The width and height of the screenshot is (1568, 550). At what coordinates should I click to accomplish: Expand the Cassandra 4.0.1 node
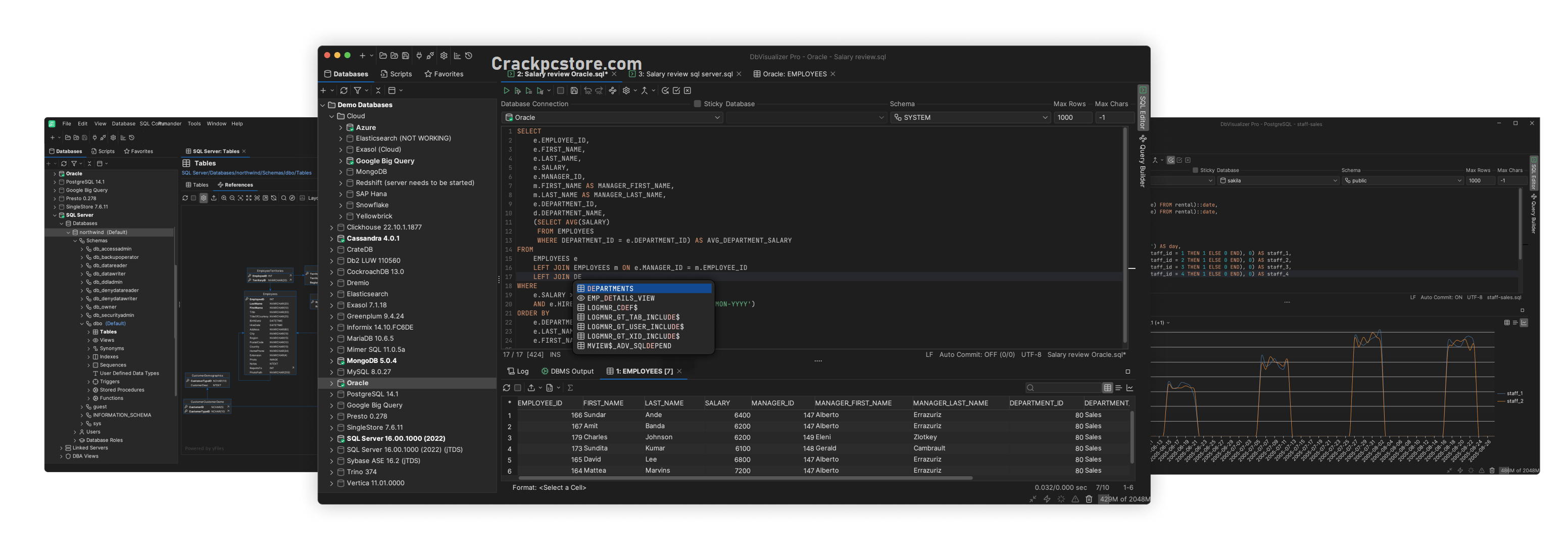pos(332,239)
